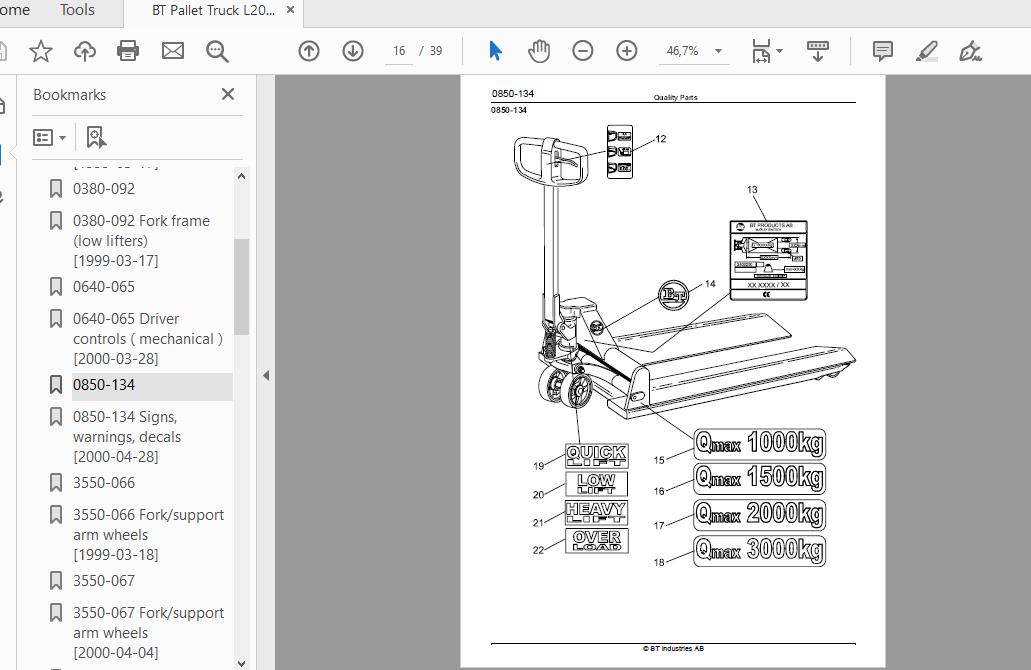The image size is (1031, 670).
Task: Open bookmark 3550-067
Action: (104, 581)
